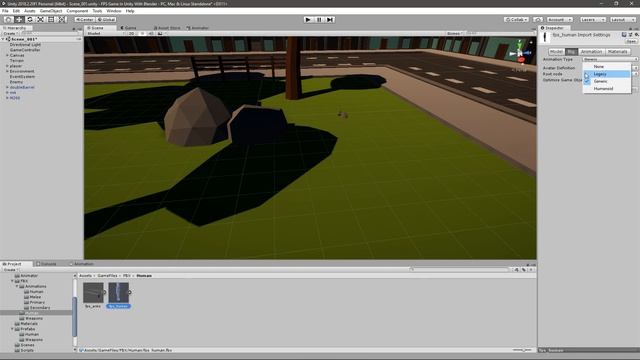Screen dimensions: 640x360
Task: Open the Layout dropdown
Action: tap(622, 20)
